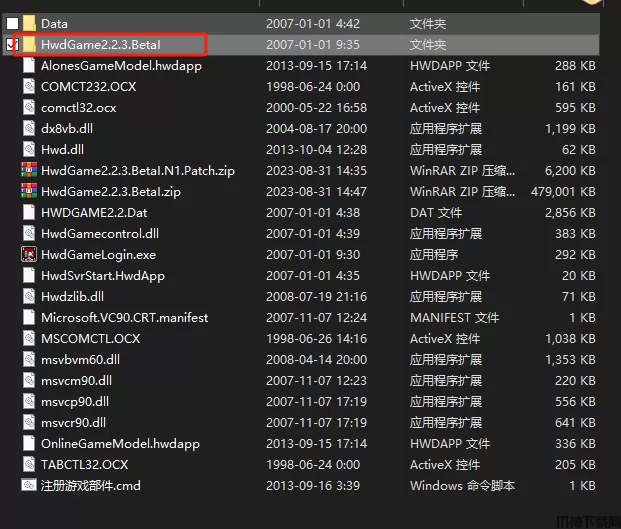Click the date 2008-07-19 21:16
This screenshot has width=621, height=529.
coord(316,297)
